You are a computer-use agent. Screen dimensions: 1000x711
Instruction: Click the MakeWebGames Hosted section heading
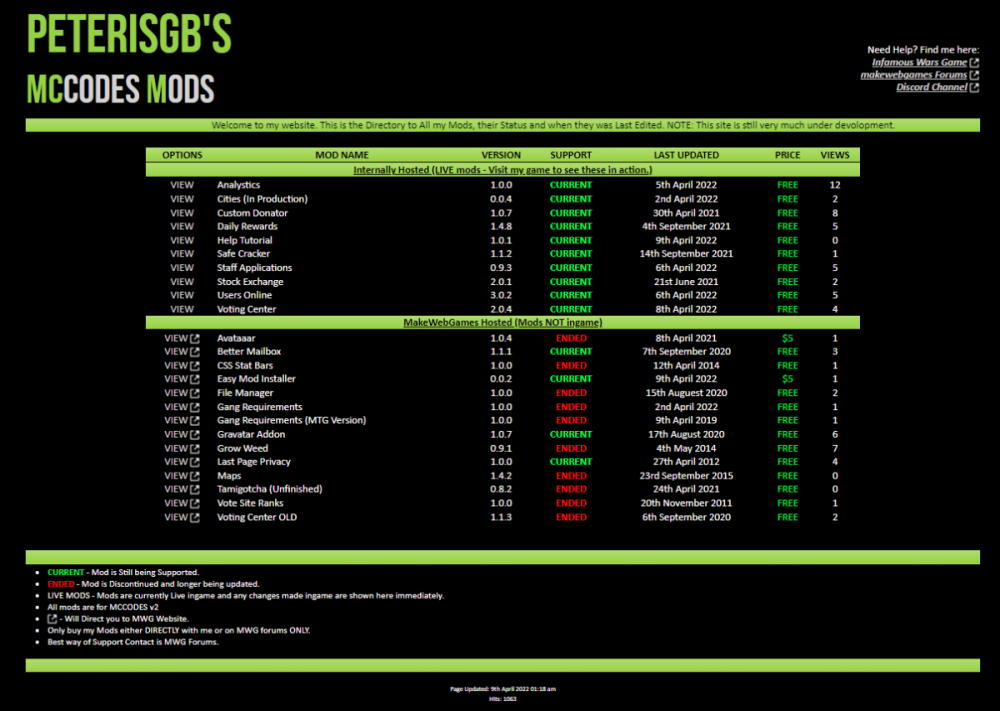[502, 323]
